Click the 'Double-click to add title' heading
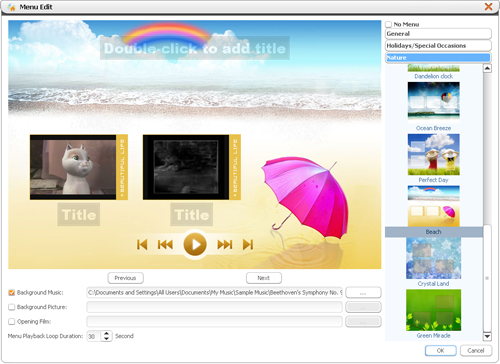The image size is (500, 364). tap(195, 48)
